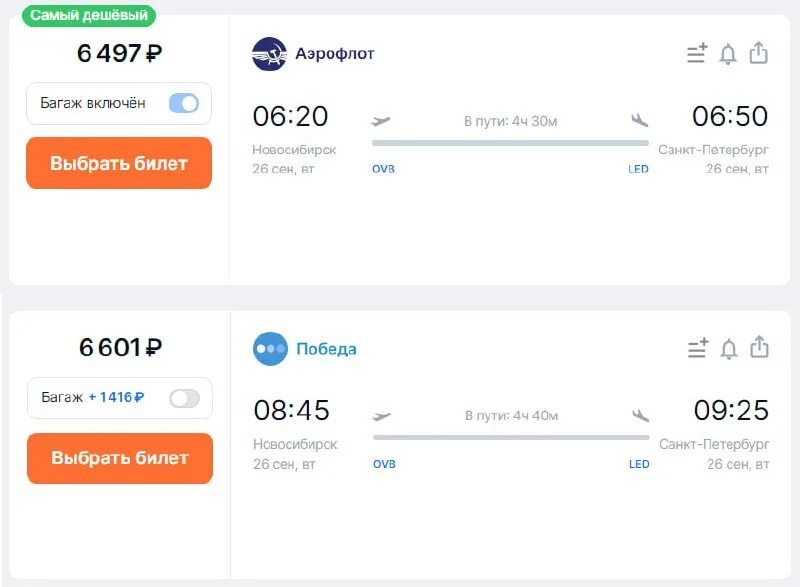
Task: Disable baggage included toggle on Aeroflot ticket
Action: tap(184, 103)
